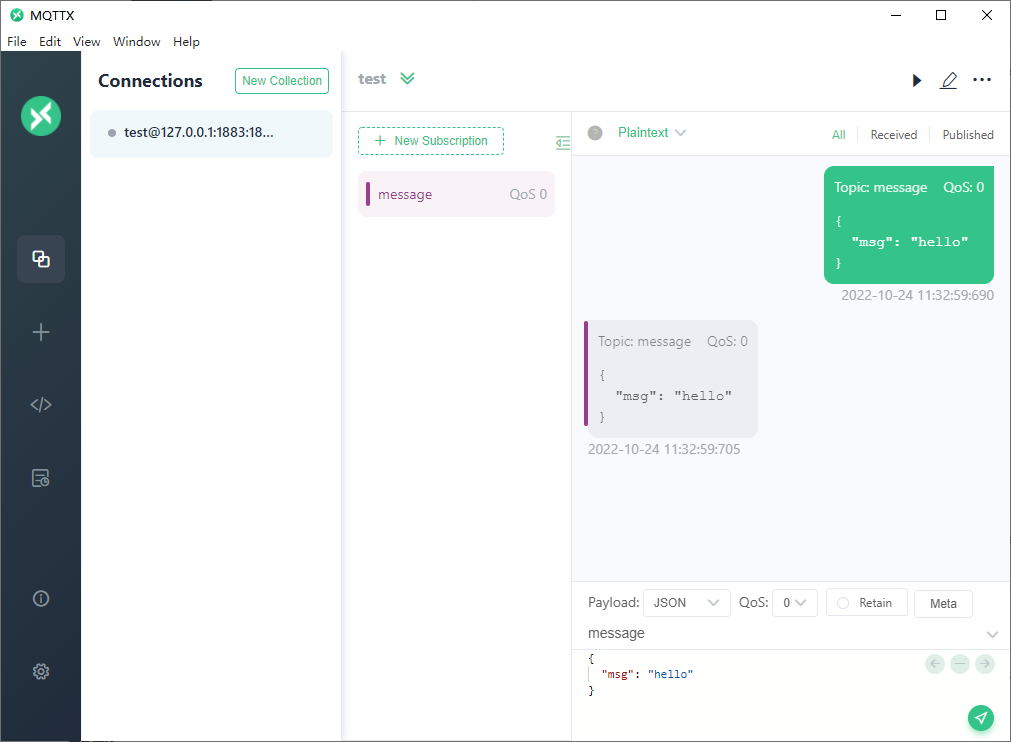Show All messages tab
The image size is (1011, 742).
838,135
